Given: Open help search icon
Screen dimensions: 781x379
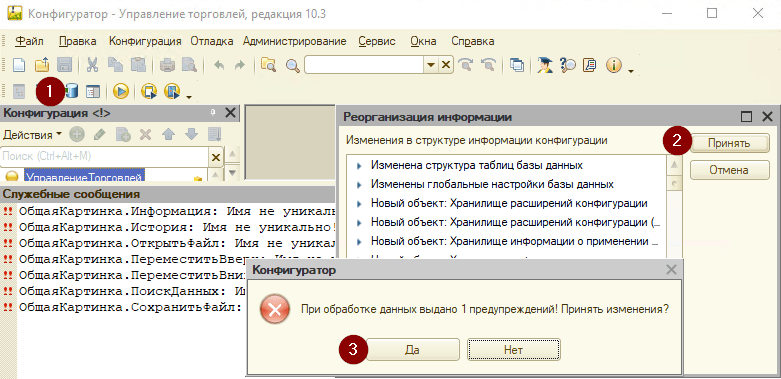Looking at the screenshot, I should [568, 65].
